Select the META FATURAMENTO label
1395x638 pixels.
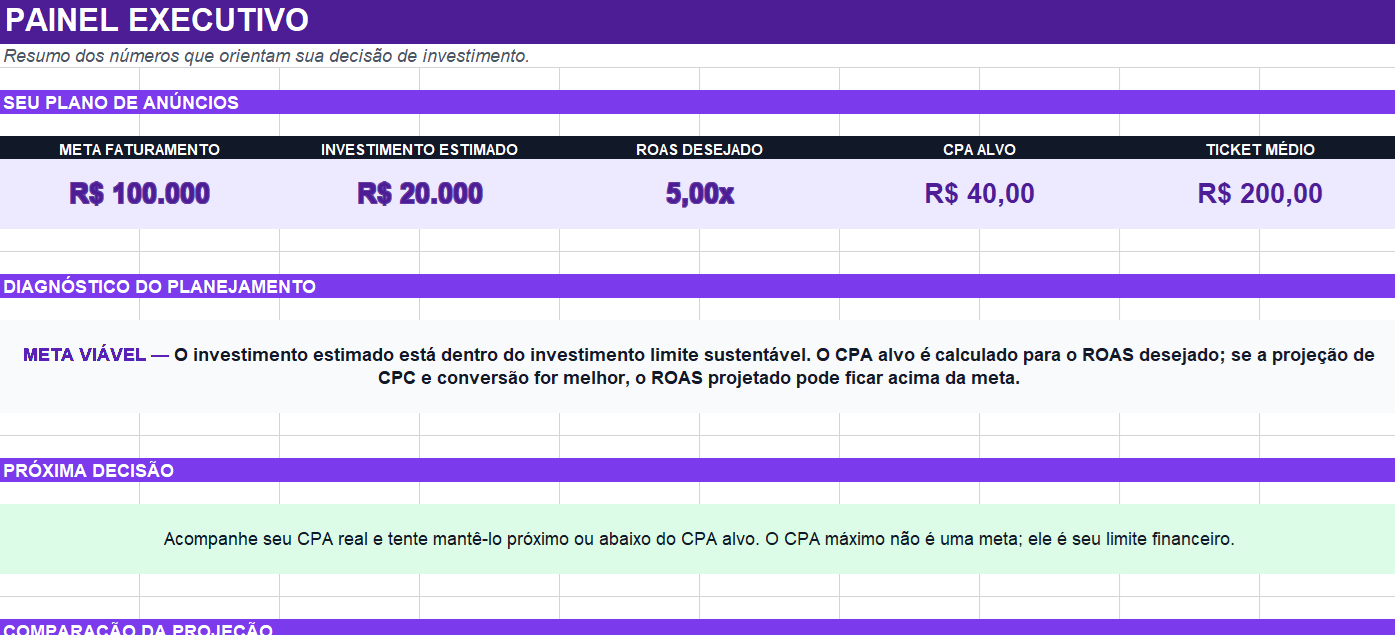pos(140,149)
